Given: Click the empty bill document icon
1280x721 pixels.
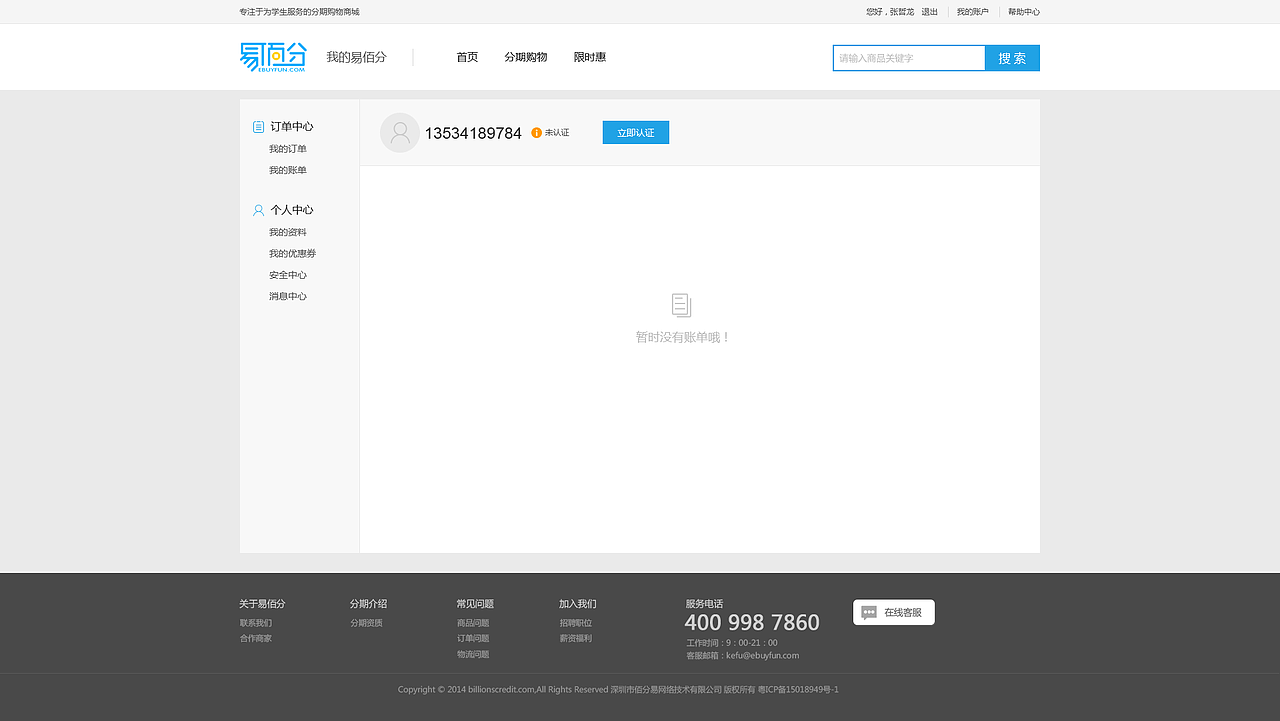Looking at the screenshot, I should click(681, 305).
